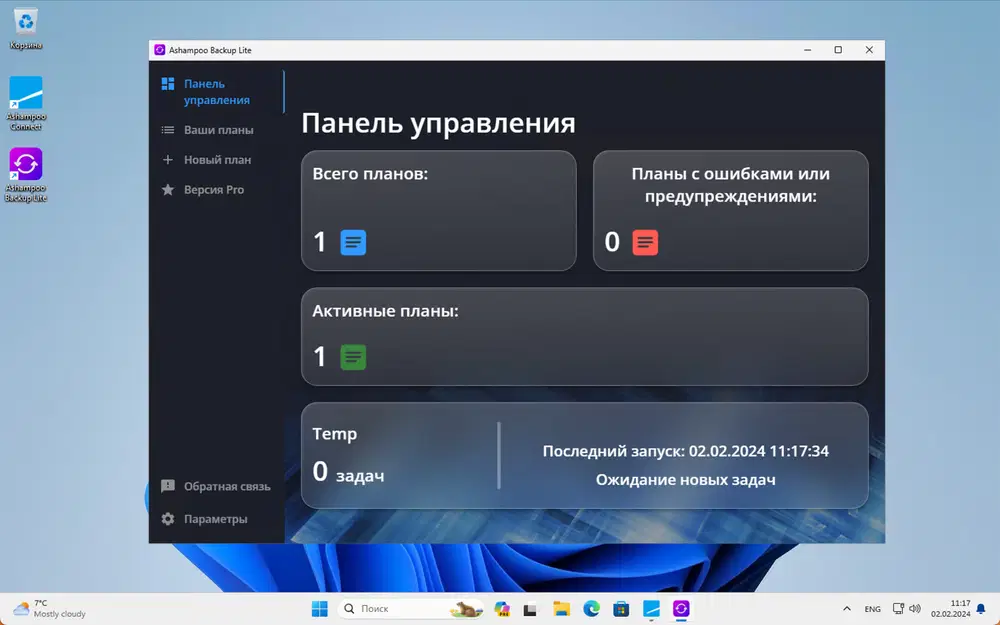
Task: Click the dashboard grid icon beside Панель управления
Action: pos(168,84)
